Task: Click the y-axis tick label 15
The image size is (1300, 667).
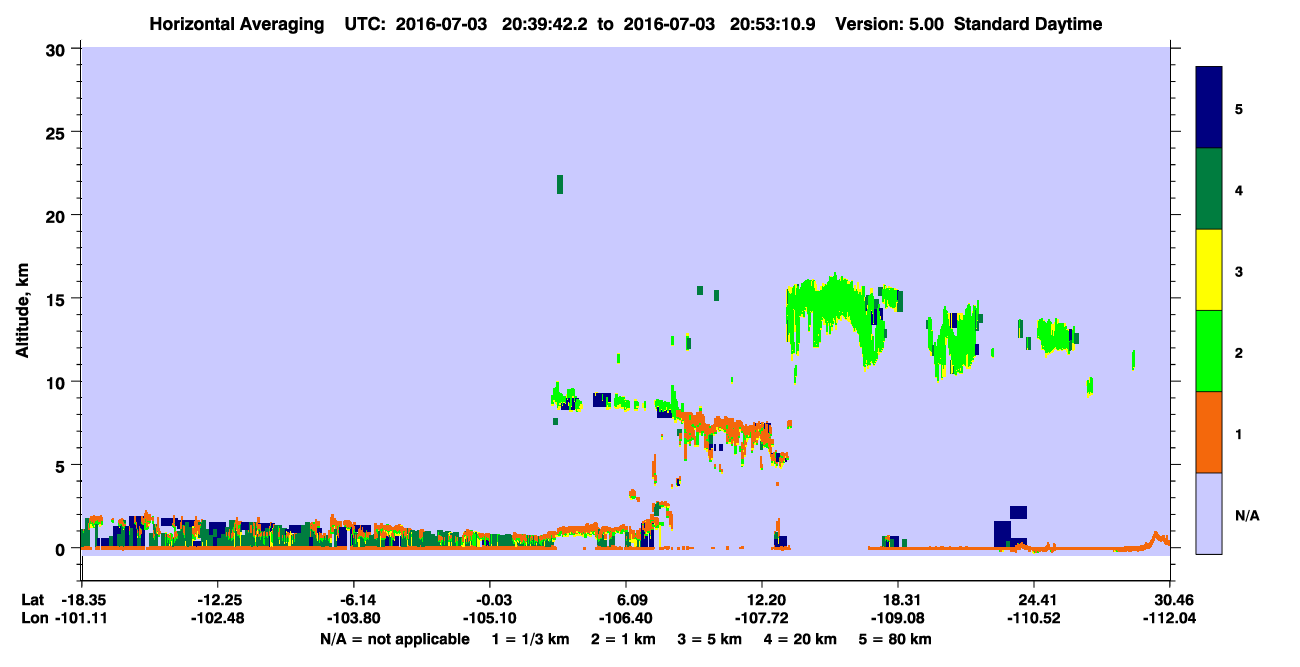Action: point(58,298)
